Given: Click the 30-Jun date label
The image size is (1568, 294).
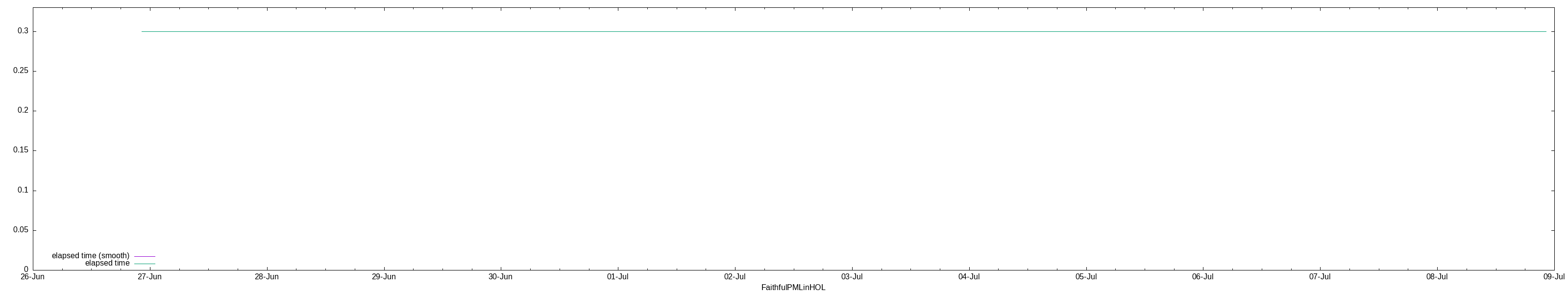Looking at the screenshot, I should (x=500, y=277).
